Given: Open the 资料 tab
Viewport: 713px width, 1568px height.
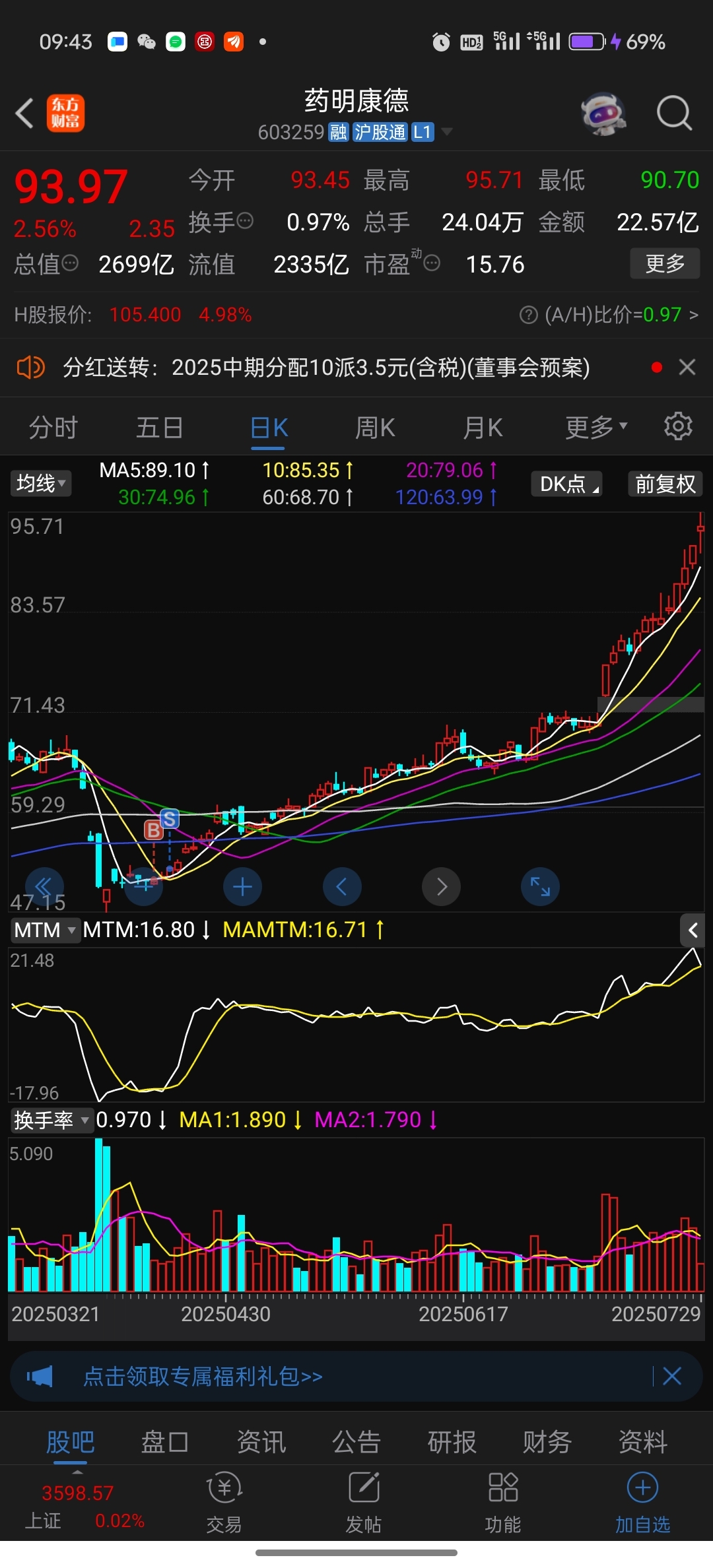Looking at the screenshot, I should point(642,1442).
